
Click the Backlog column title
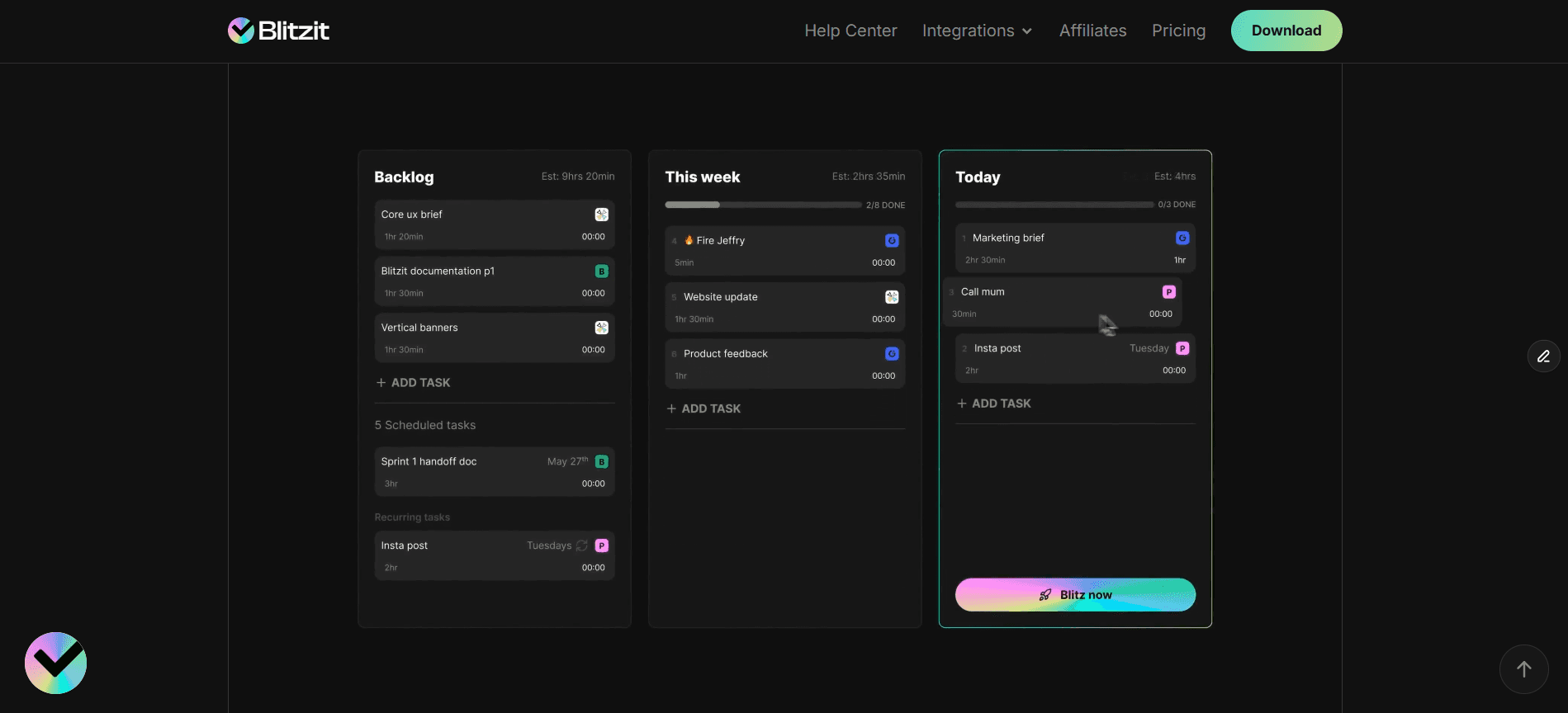click(404, 177)
